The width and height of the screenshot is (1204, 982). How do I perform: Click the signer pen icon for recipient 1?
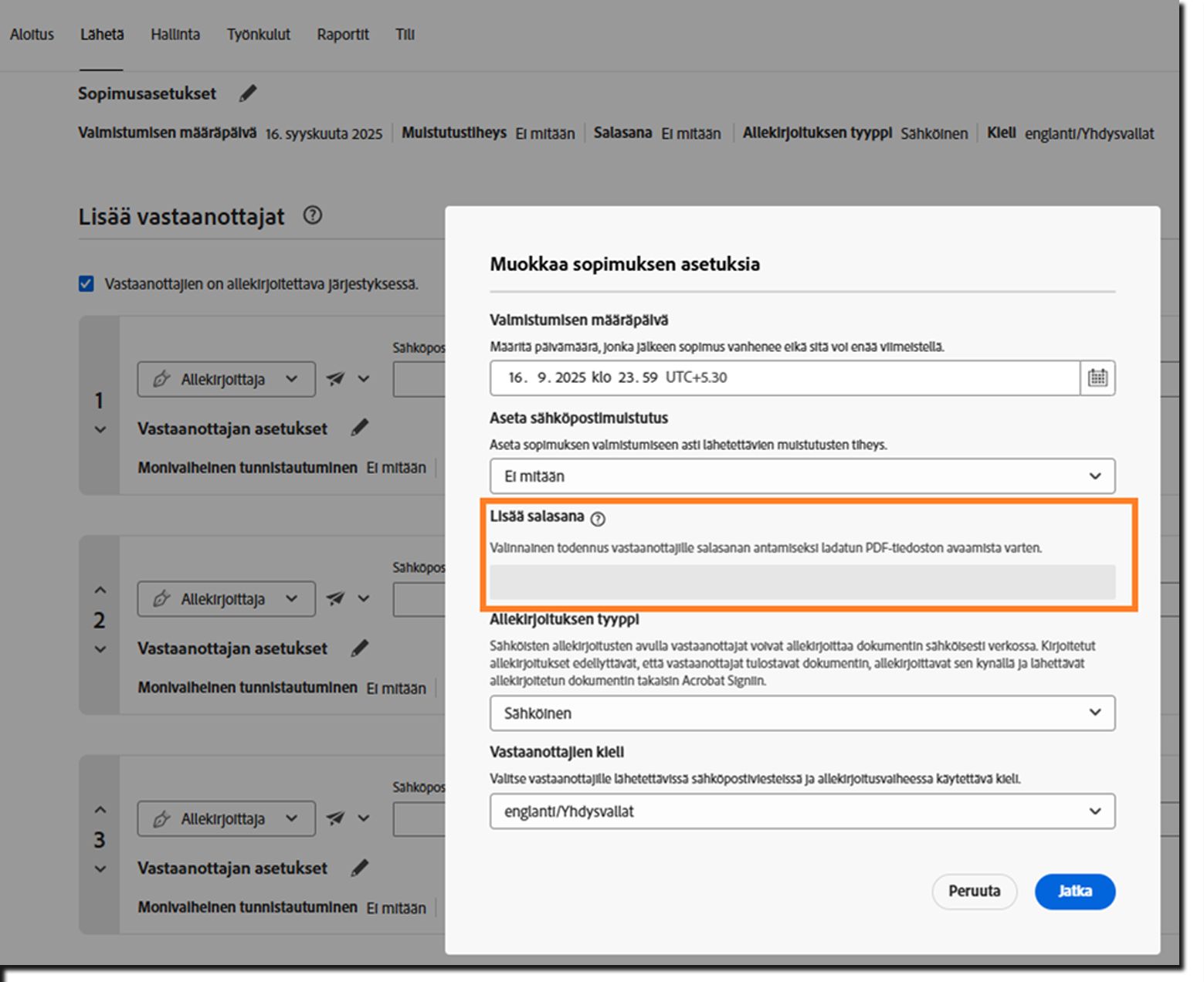[161, 379]
